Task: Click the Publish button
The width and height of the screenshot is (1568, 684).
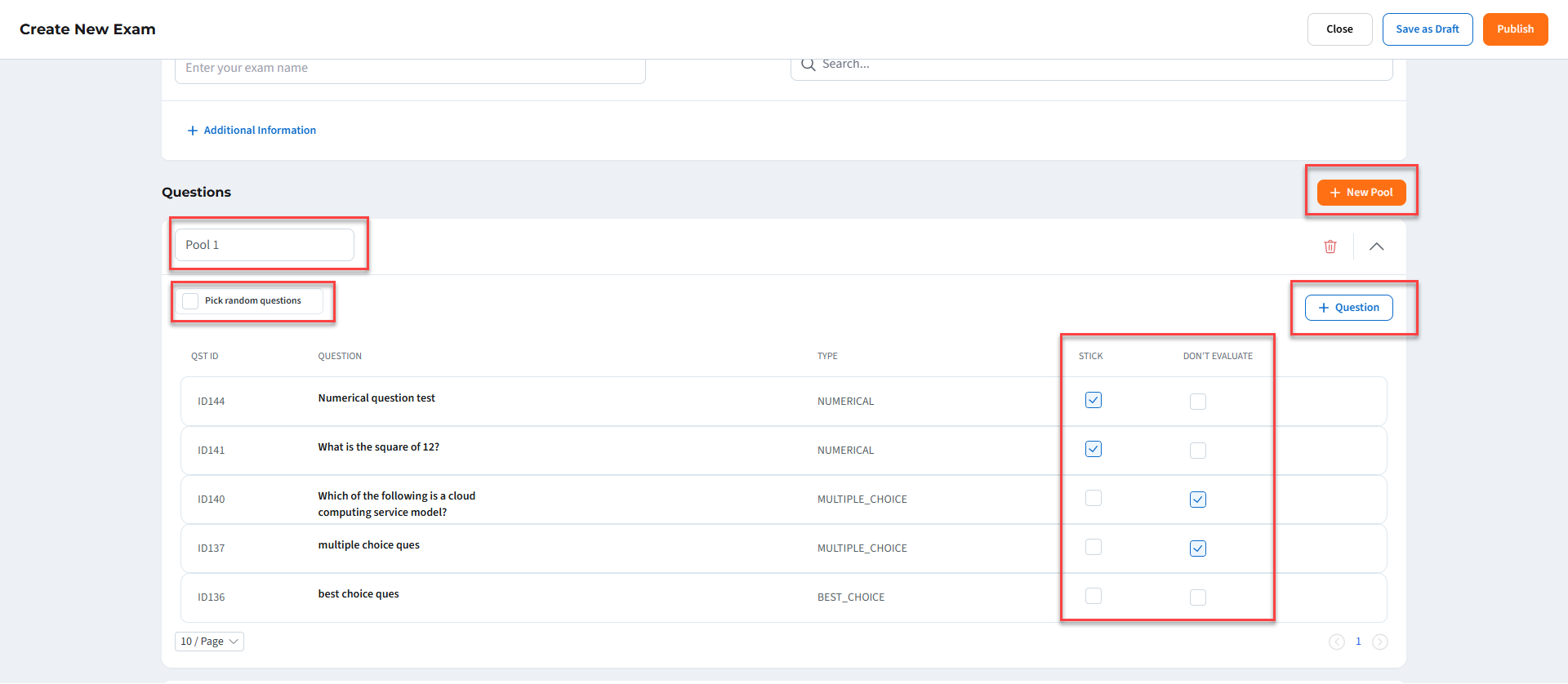Action: pyautogui.click(x=1516, y=29)
